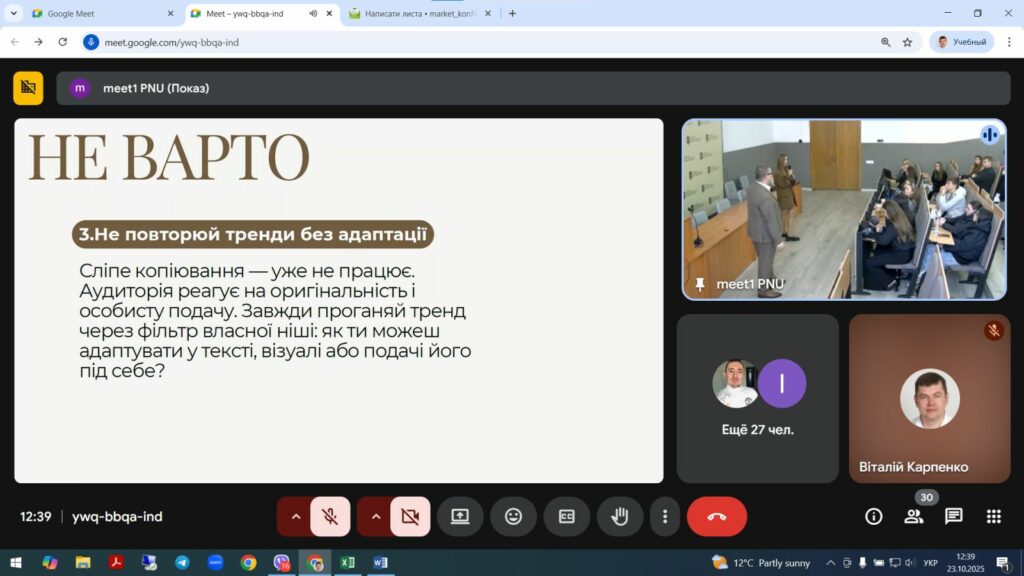Open more options three-dot menu
This screenshot has width=1024, height=576.
(x=664, y=516)
